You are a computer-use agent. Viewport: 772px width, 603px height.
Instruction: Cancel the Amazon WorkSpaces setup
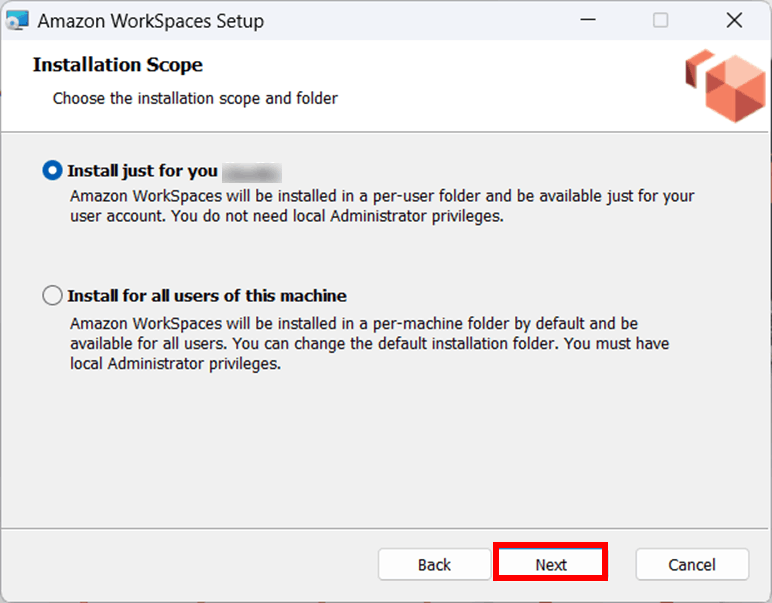pyautogui.click(x=692, y=564)
